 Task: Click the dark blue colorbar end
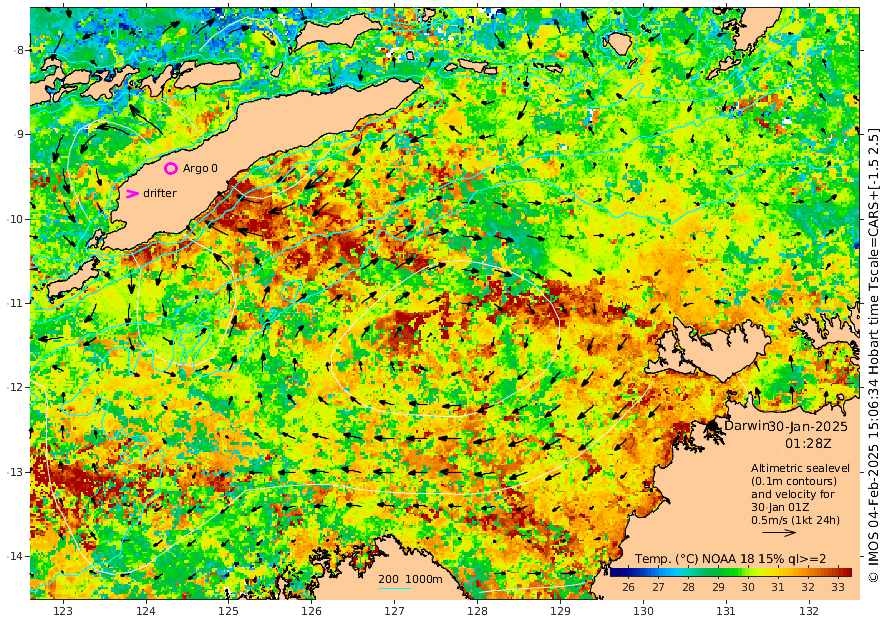pyautogui.click(x=613, y=573)
